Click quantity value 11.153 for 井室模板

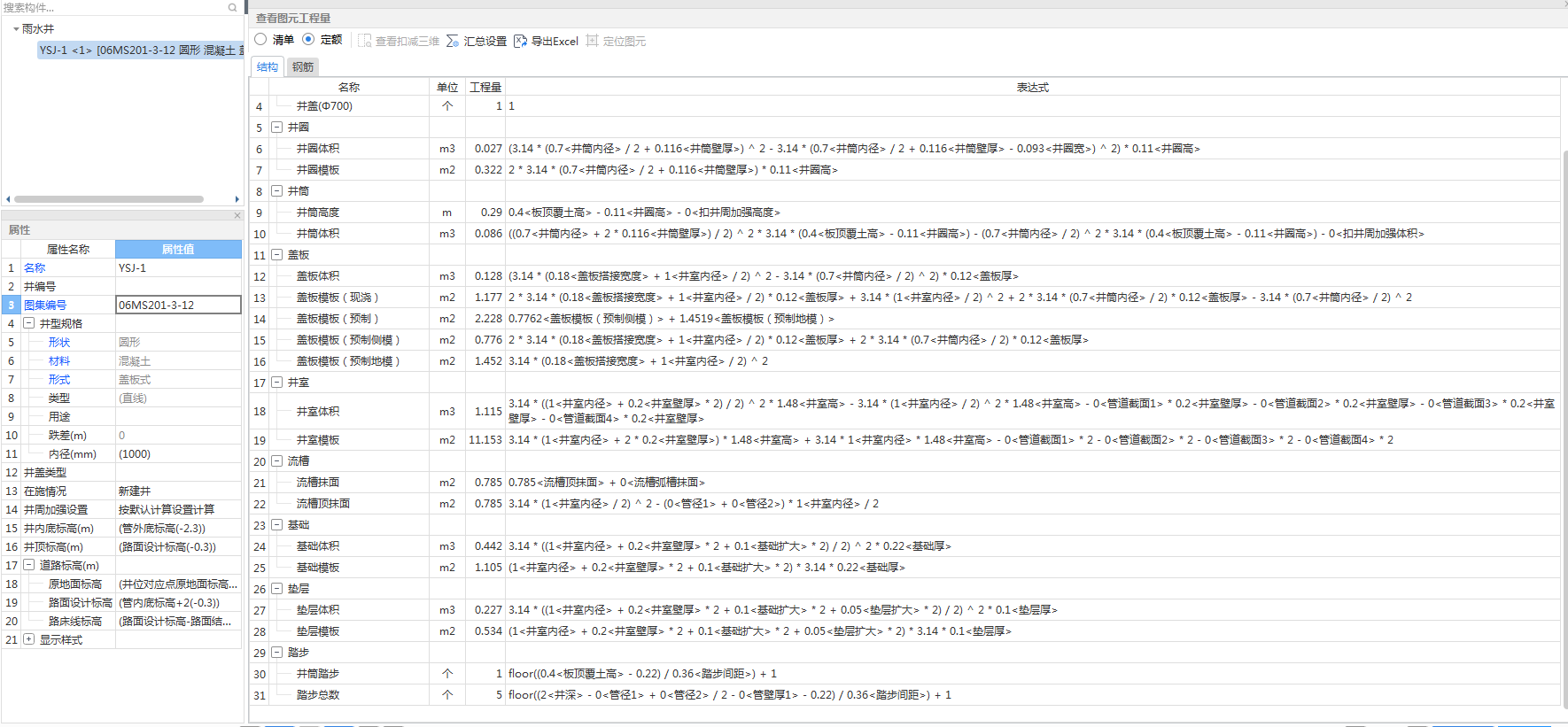tap(485, 440)
